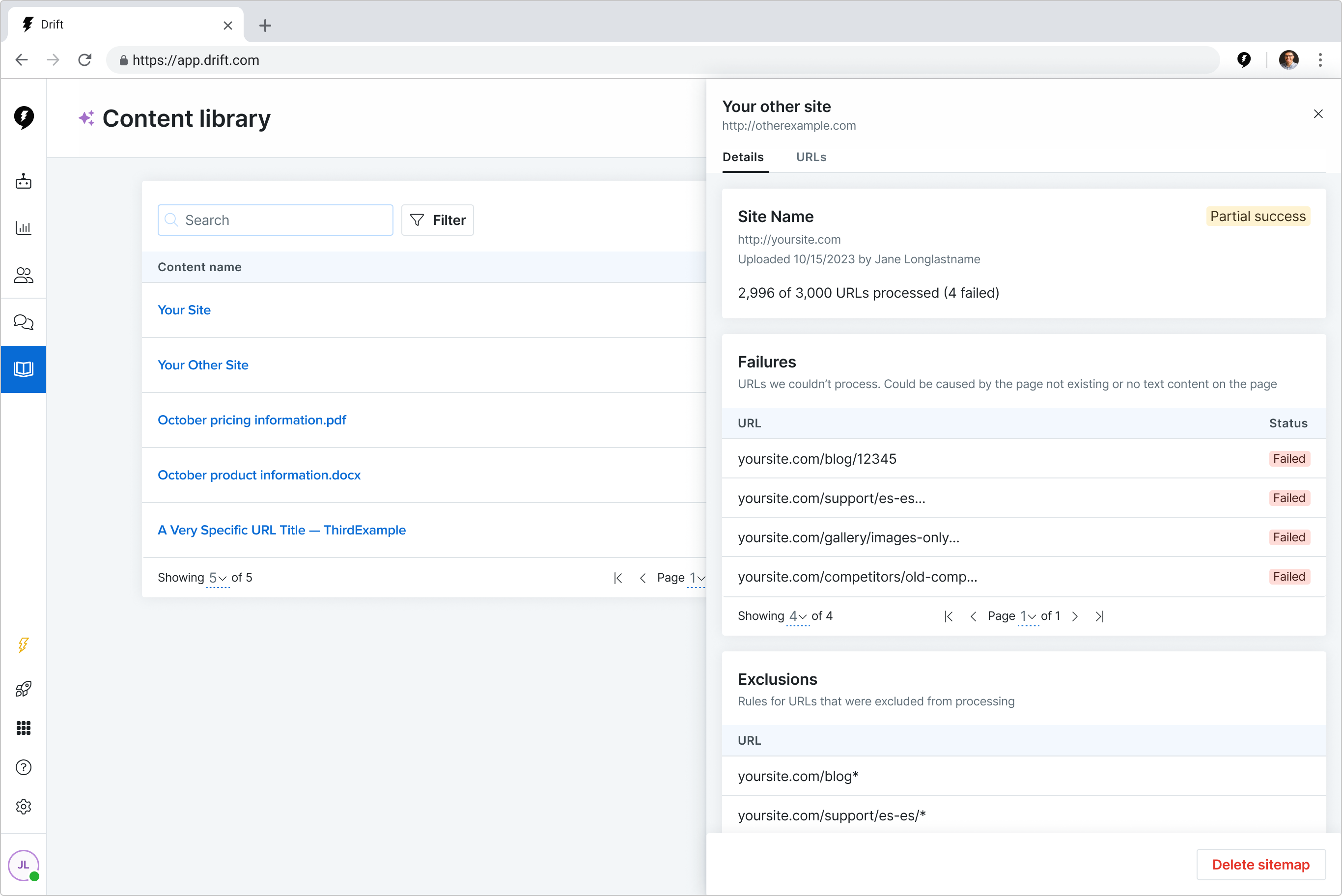Open the help question mark icon
Image resolution: width=1342 pixels, height=896 pixels.
click(24, 767)
